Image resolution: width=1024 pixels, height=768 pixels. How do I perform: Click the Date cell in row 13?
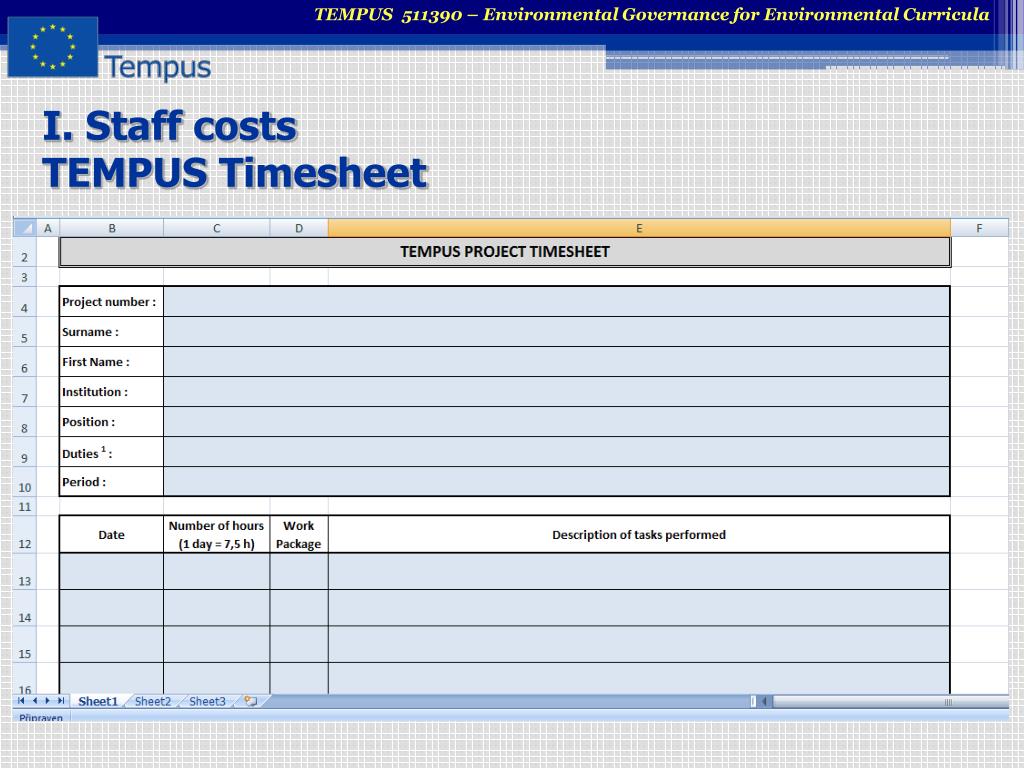[x=112, y=571]
